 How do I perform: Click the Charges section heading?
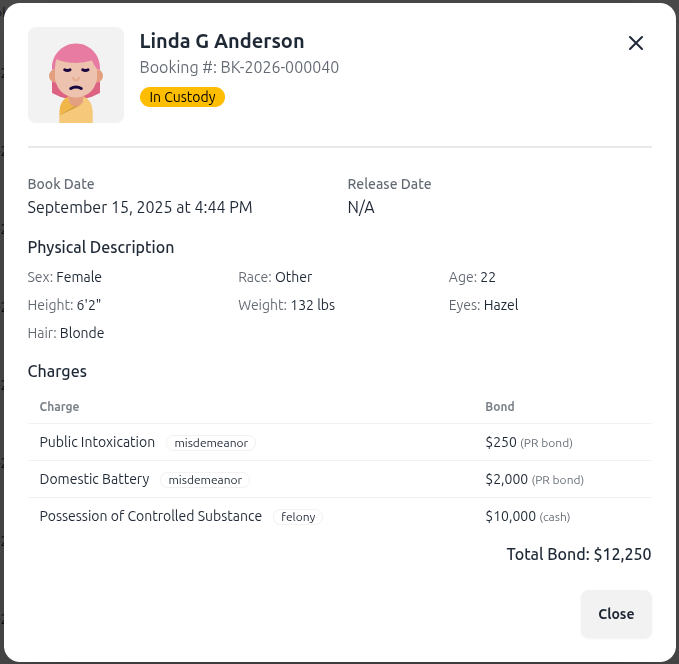point(57,372)
